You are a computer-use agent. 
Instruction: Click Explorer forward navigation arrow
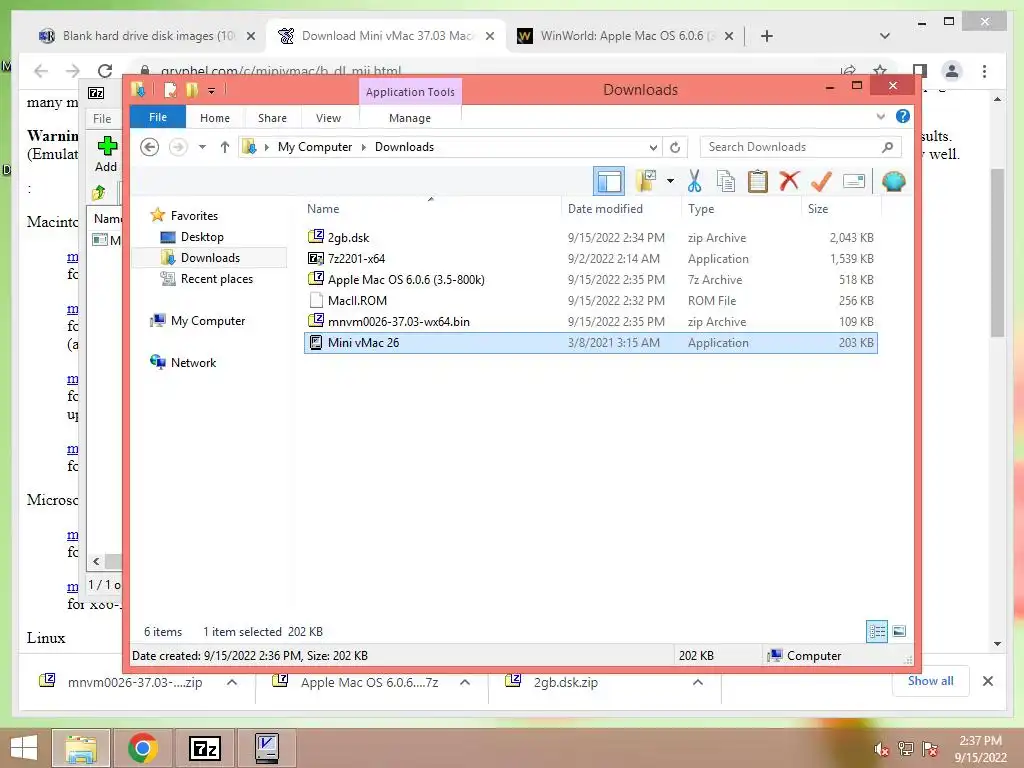(178, 147)
